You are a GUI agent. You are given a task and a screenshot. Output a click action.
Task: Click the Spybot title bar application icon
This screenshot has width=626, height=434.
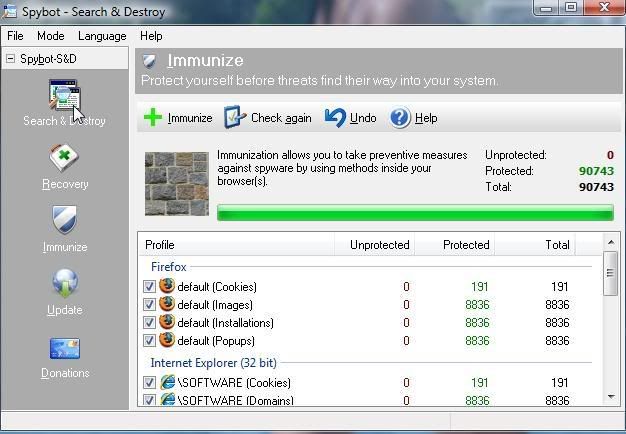[9, 11]
